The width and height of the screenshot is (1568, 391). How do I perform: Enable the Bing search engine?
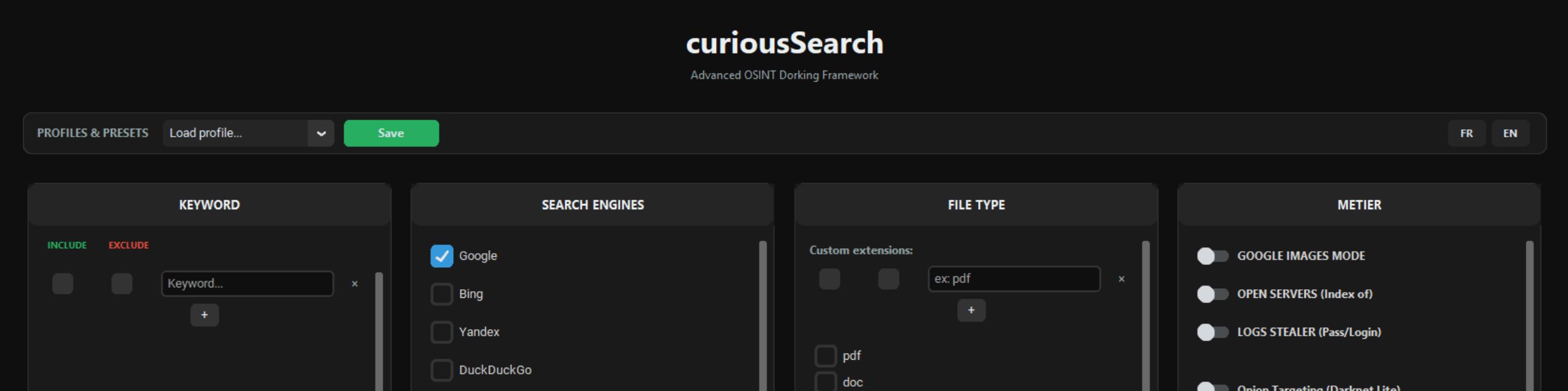442,294
